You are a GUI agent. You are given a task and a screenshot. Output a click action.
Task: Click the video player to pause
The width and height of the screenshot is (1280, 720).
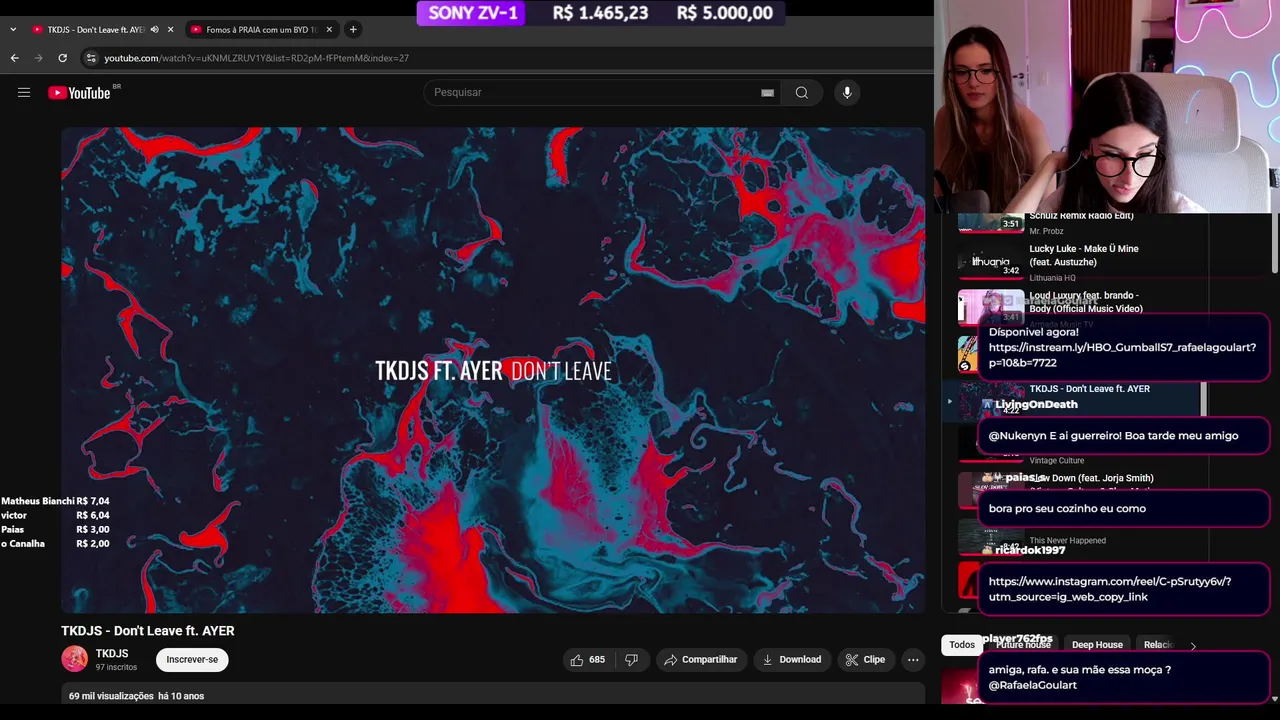click(x=493, y=370)
